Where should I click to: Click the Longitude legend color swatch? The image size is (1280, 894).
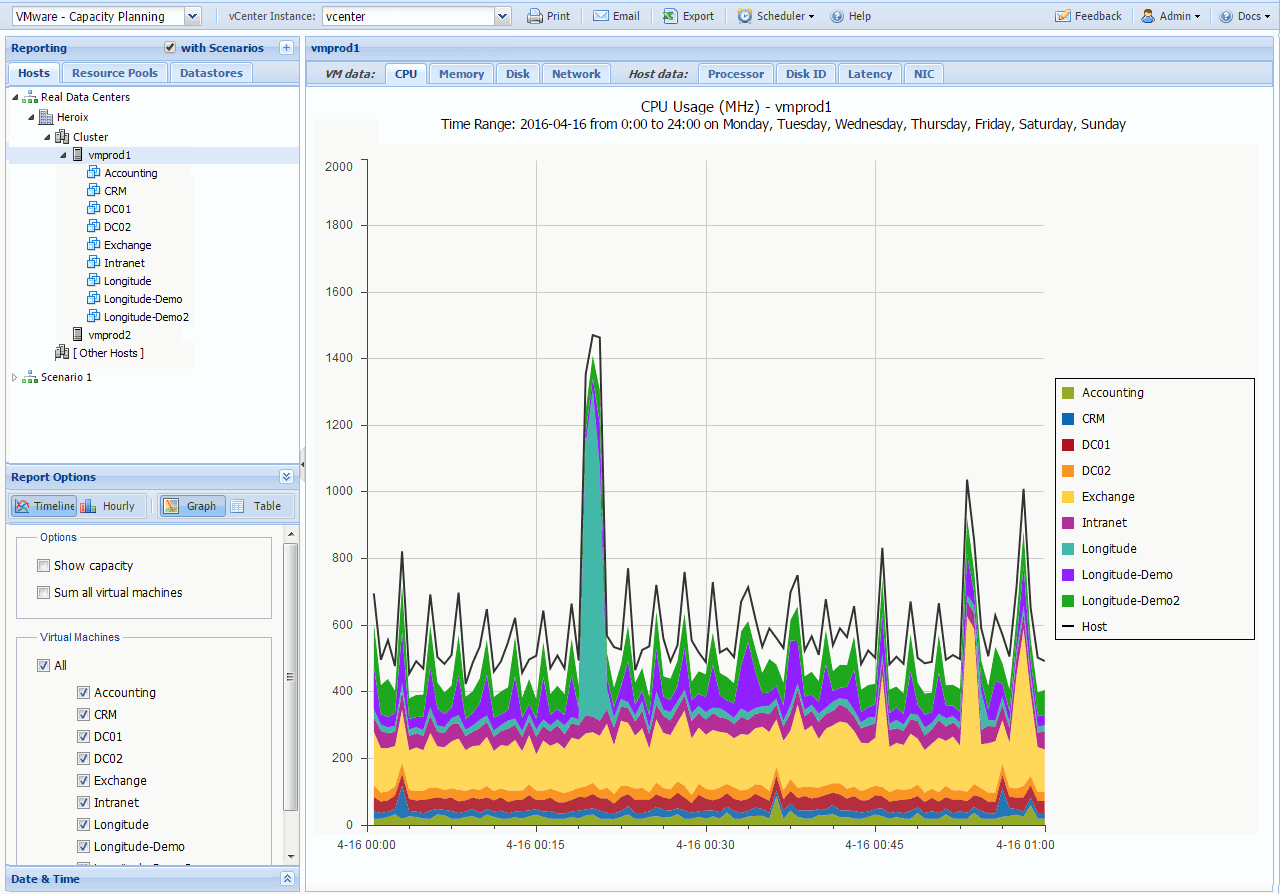click(1068, 549)
